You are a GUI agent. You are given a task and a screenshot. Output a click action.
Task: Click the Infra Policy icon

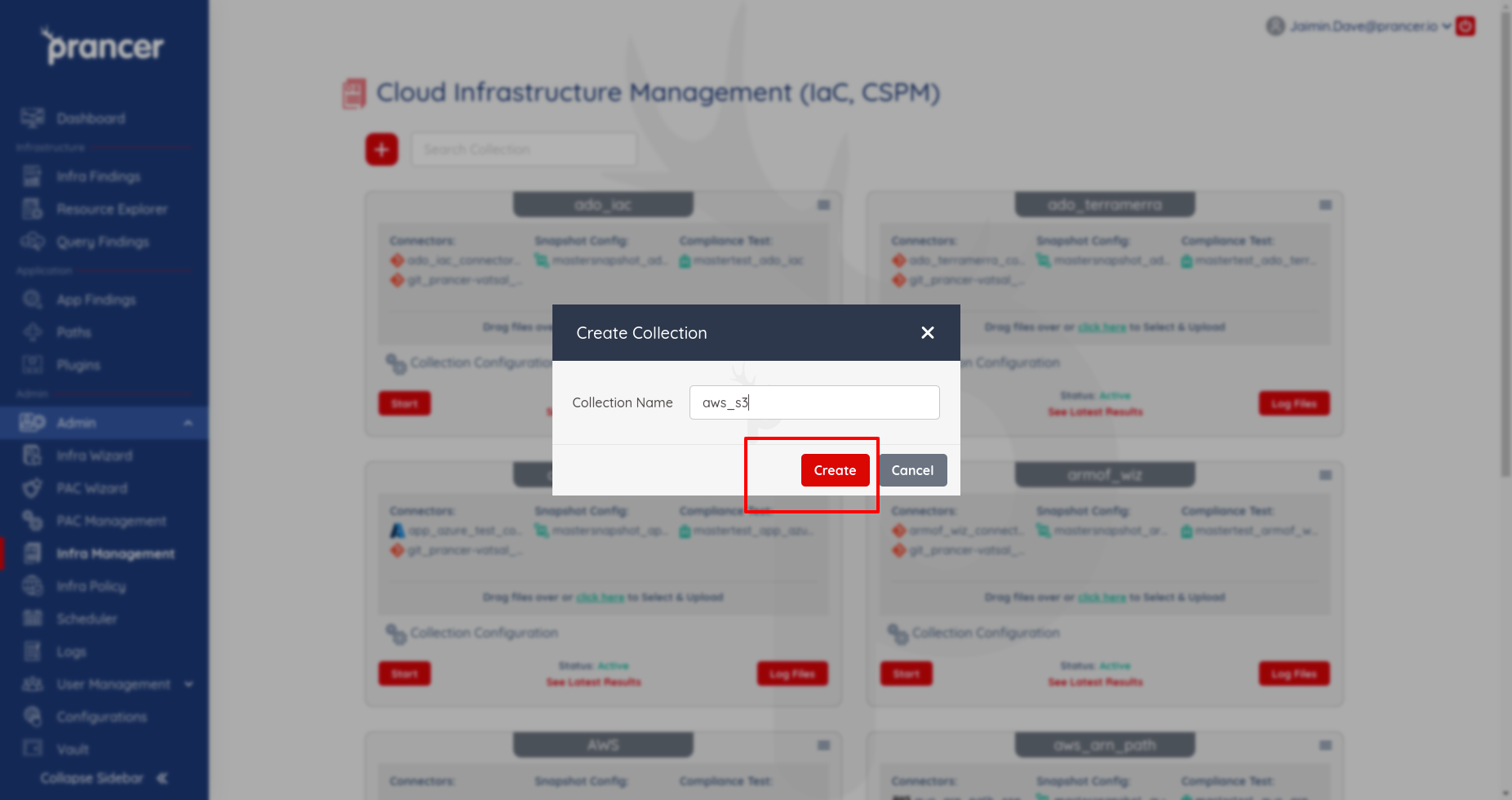[33, 585]
